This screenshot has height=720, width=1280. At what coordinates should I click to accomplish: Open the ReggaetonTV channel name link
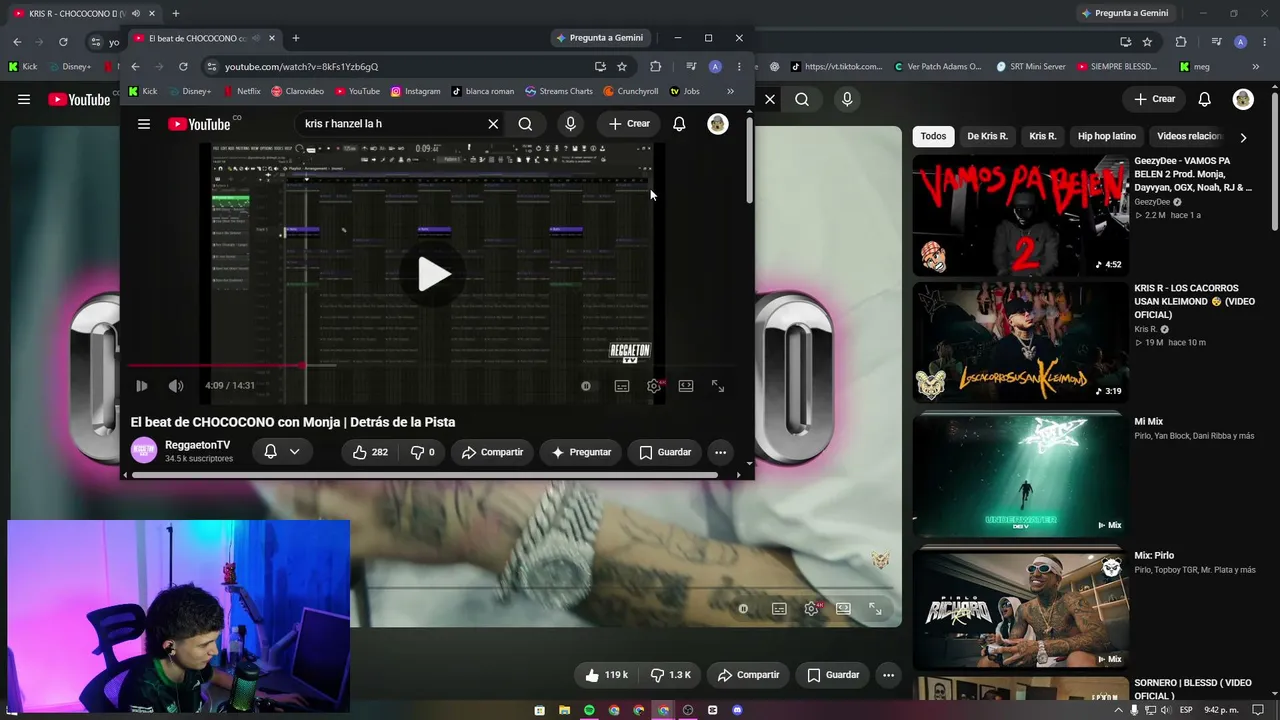(197, 445)
